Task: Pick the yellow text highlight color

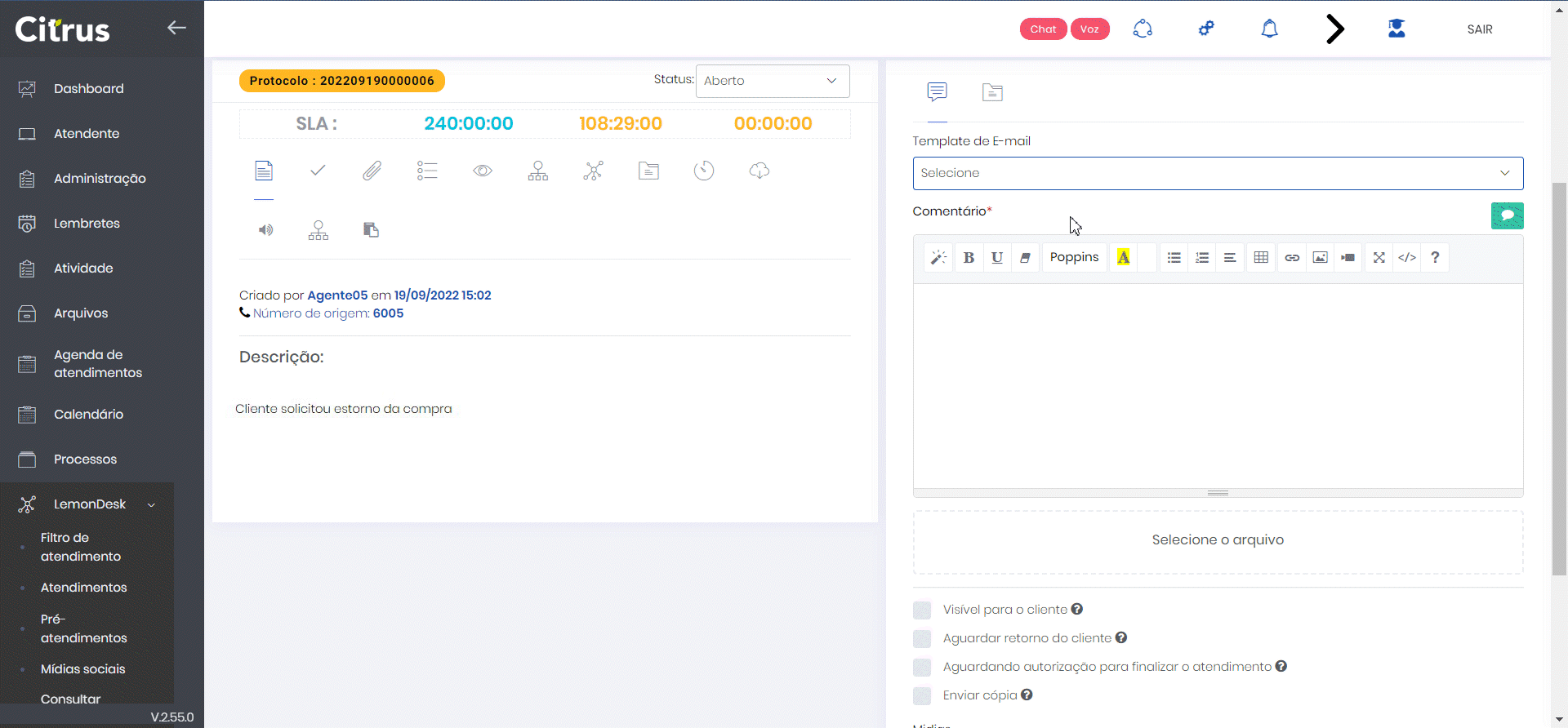Action: click(x=1124, y=258)
